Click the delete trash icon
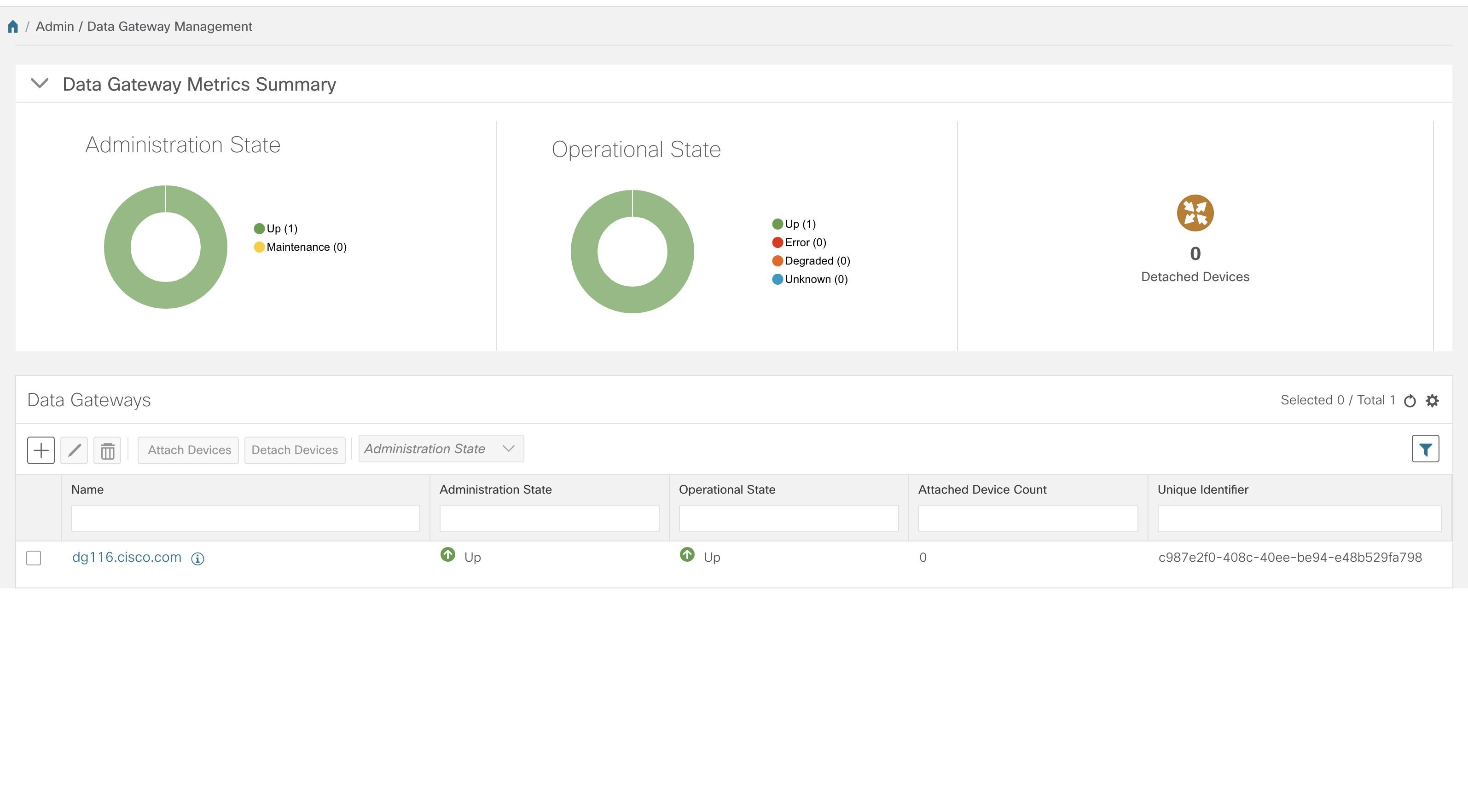1468x812 pixels. [107, 450]
